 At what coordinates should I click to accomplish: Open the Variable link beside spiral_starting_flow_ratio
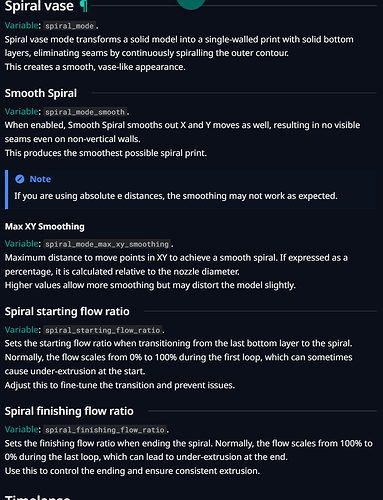click(21, 330)
